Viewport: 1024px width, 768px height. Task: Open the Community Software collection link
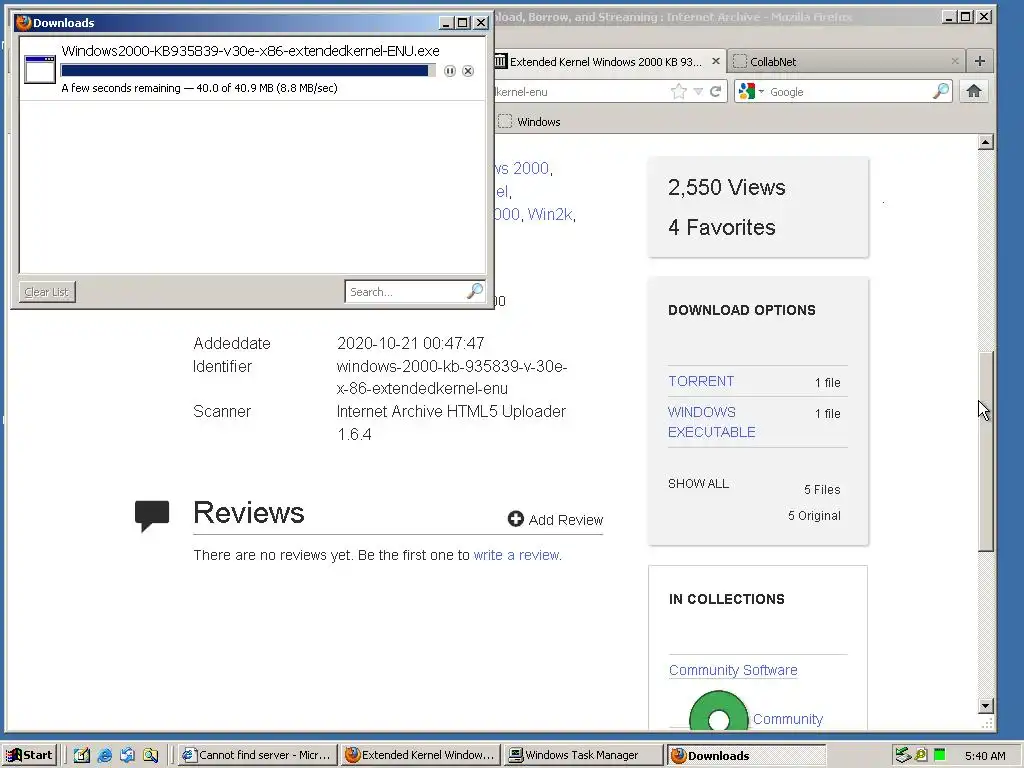733,670
